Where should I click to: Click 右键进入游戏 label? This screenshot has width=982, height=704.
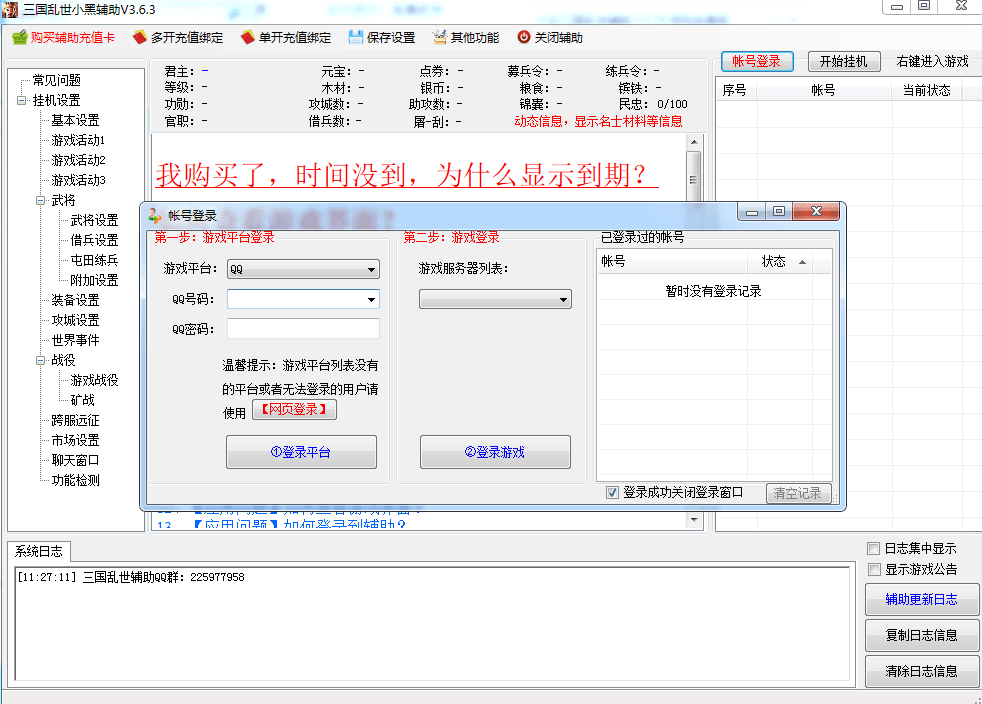pos(932,61)
